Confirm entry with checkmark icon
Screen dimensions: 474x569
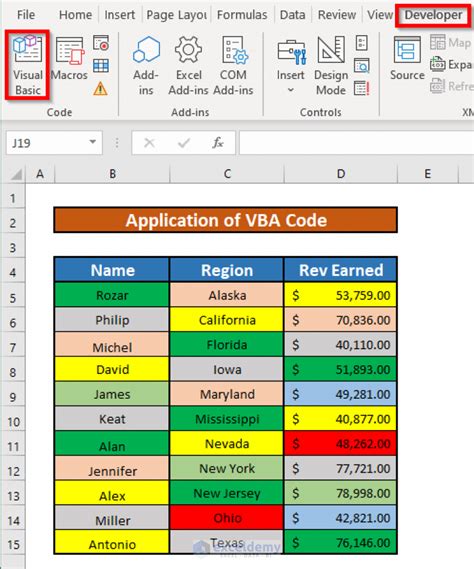click(x=184, y=143)
